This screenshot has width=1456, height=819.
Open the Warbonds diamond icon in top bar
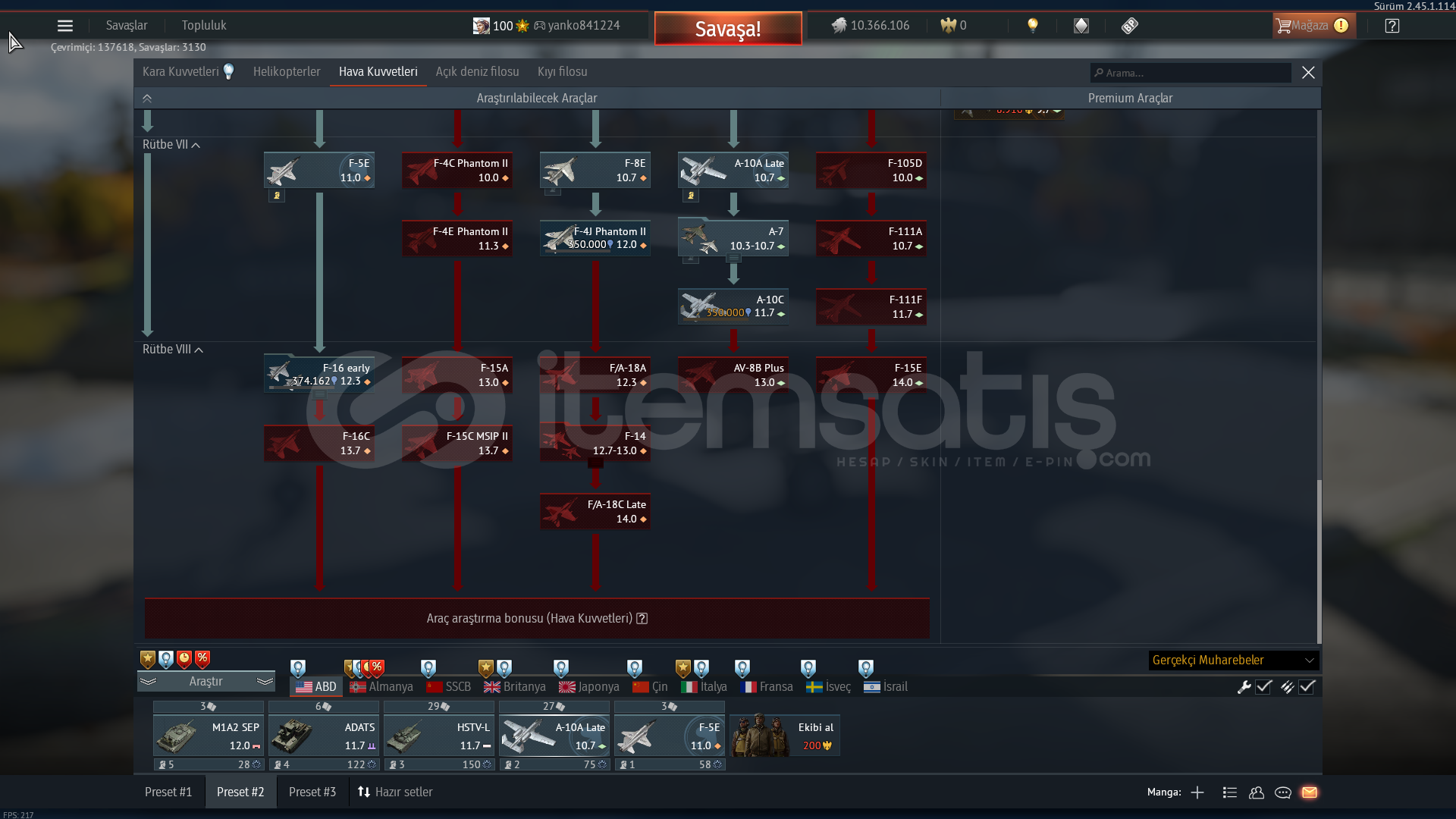[x=1081, y=26]
